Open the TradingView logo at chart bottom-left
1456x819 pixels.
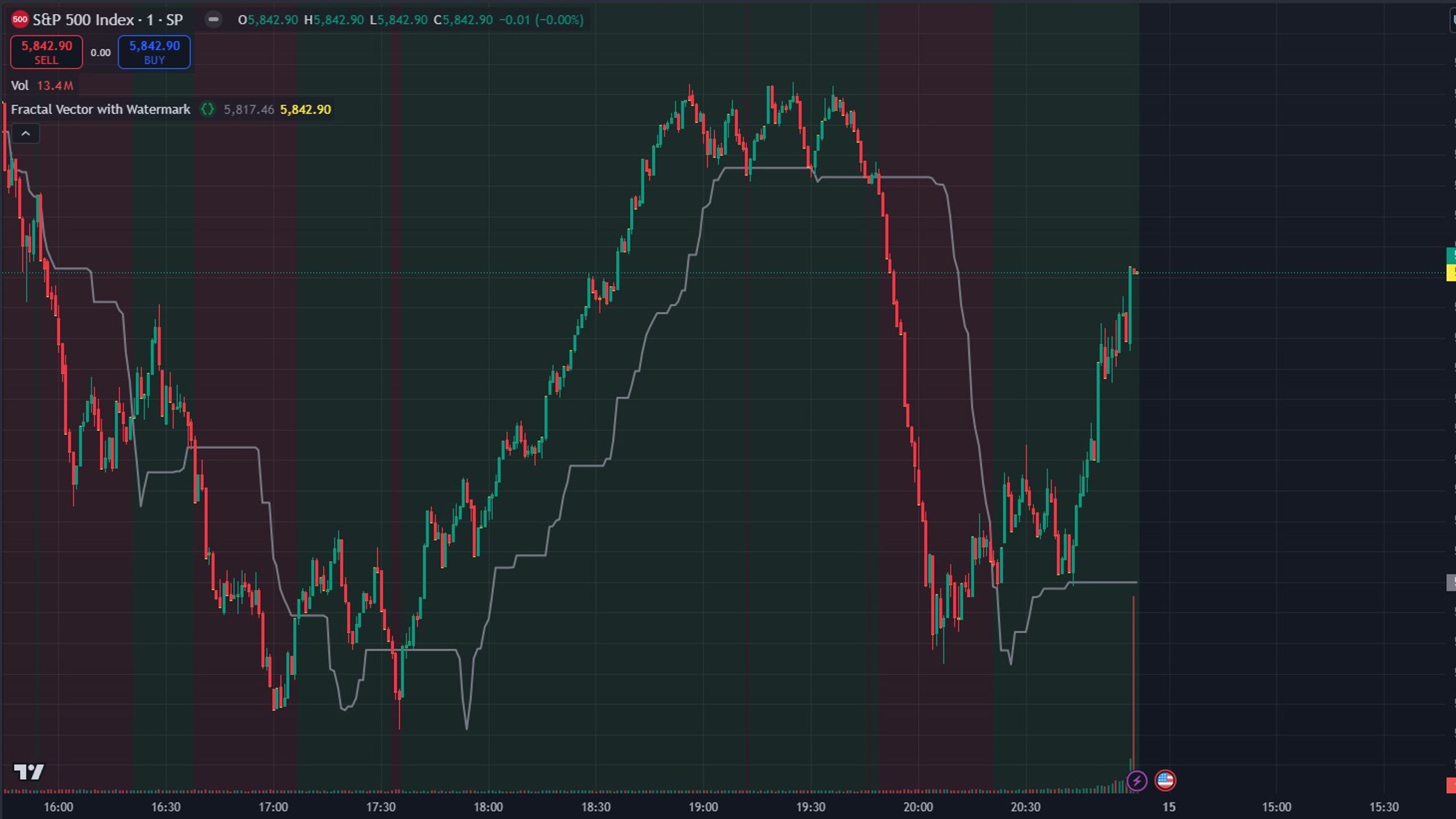(28, 772)
